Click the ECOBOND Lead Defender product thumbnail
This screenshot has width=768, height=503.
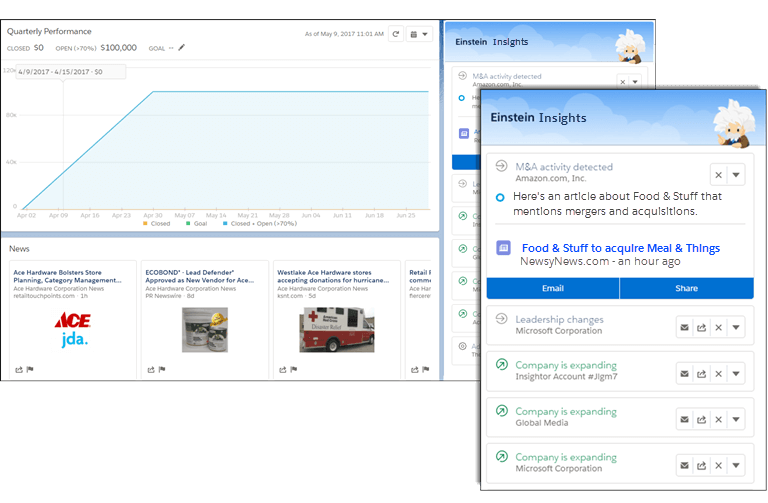204,329
